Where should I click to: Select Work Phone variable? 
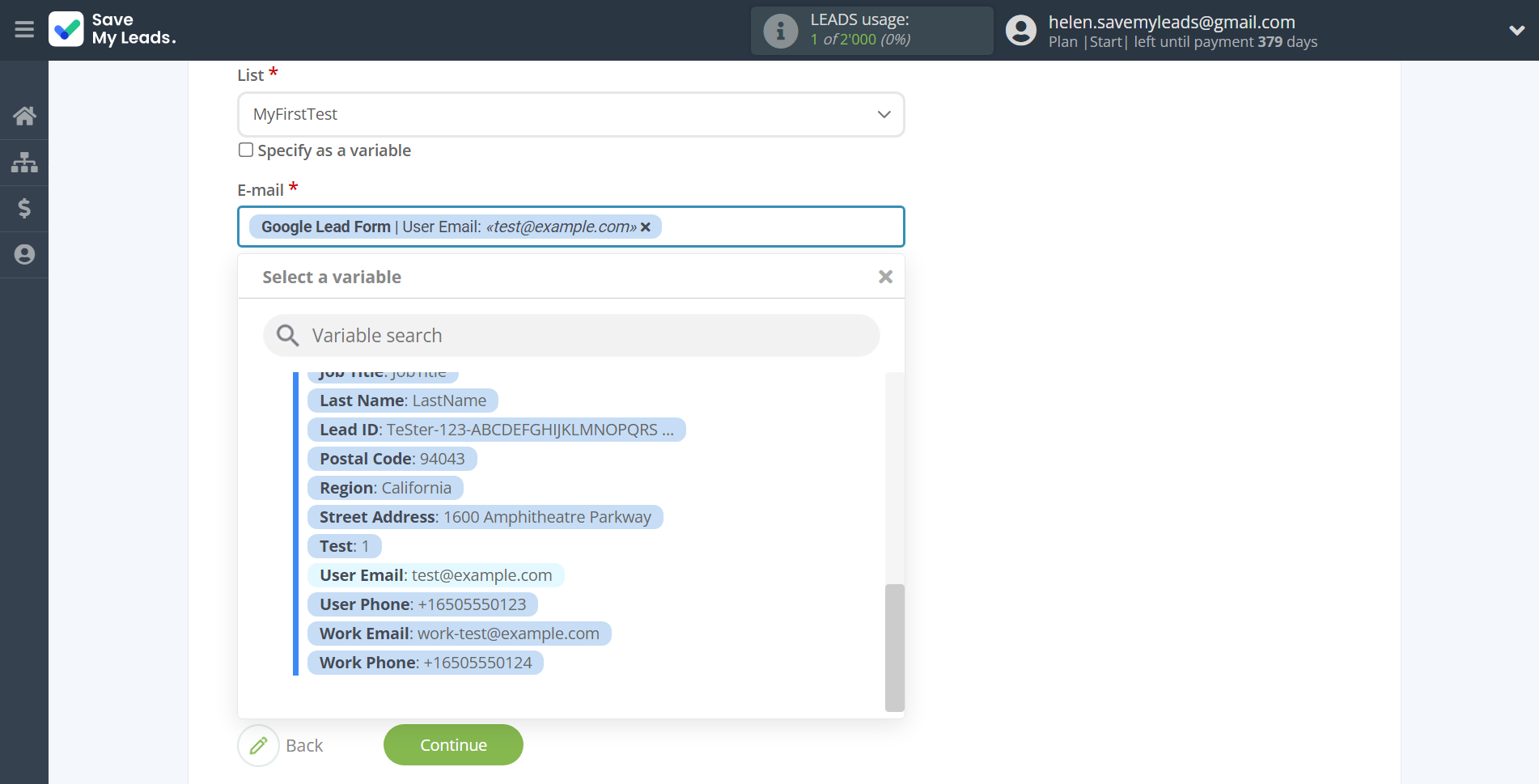pos(426,663)
